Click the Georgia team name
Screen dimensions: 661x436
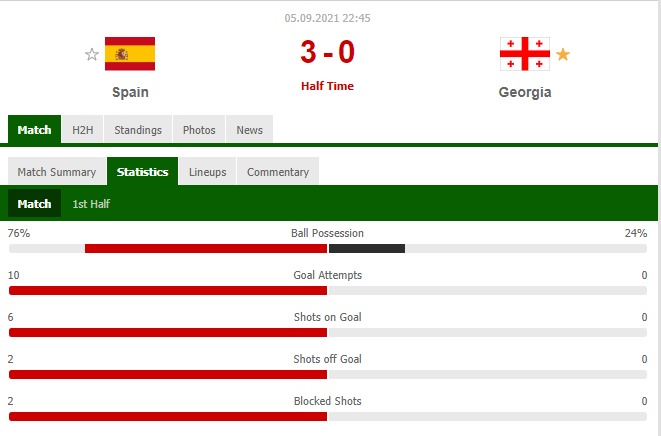[525, 92]
